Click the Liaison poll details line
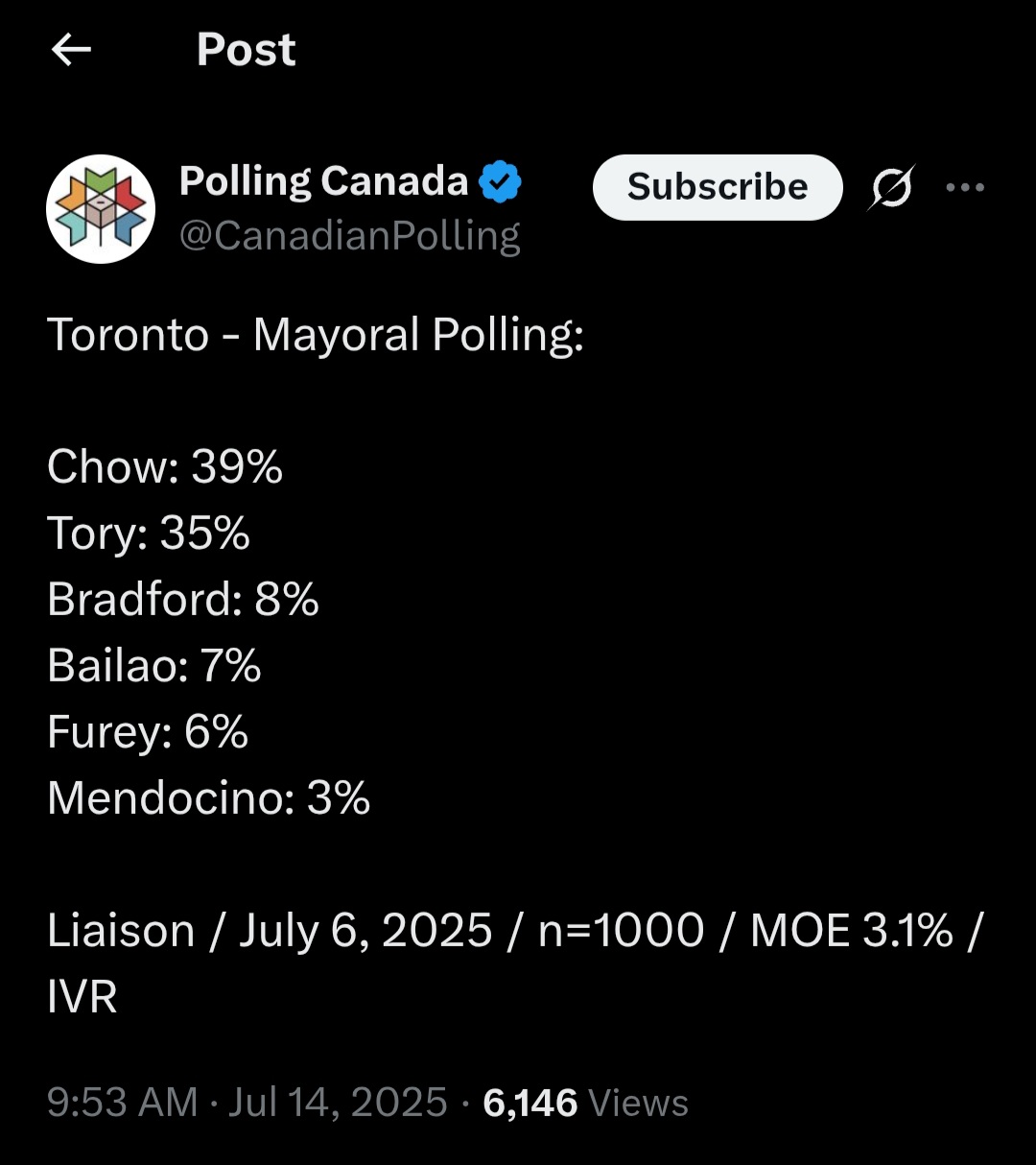The height and width of the screenshot is (1165, 1036). [x=515, y=931]
